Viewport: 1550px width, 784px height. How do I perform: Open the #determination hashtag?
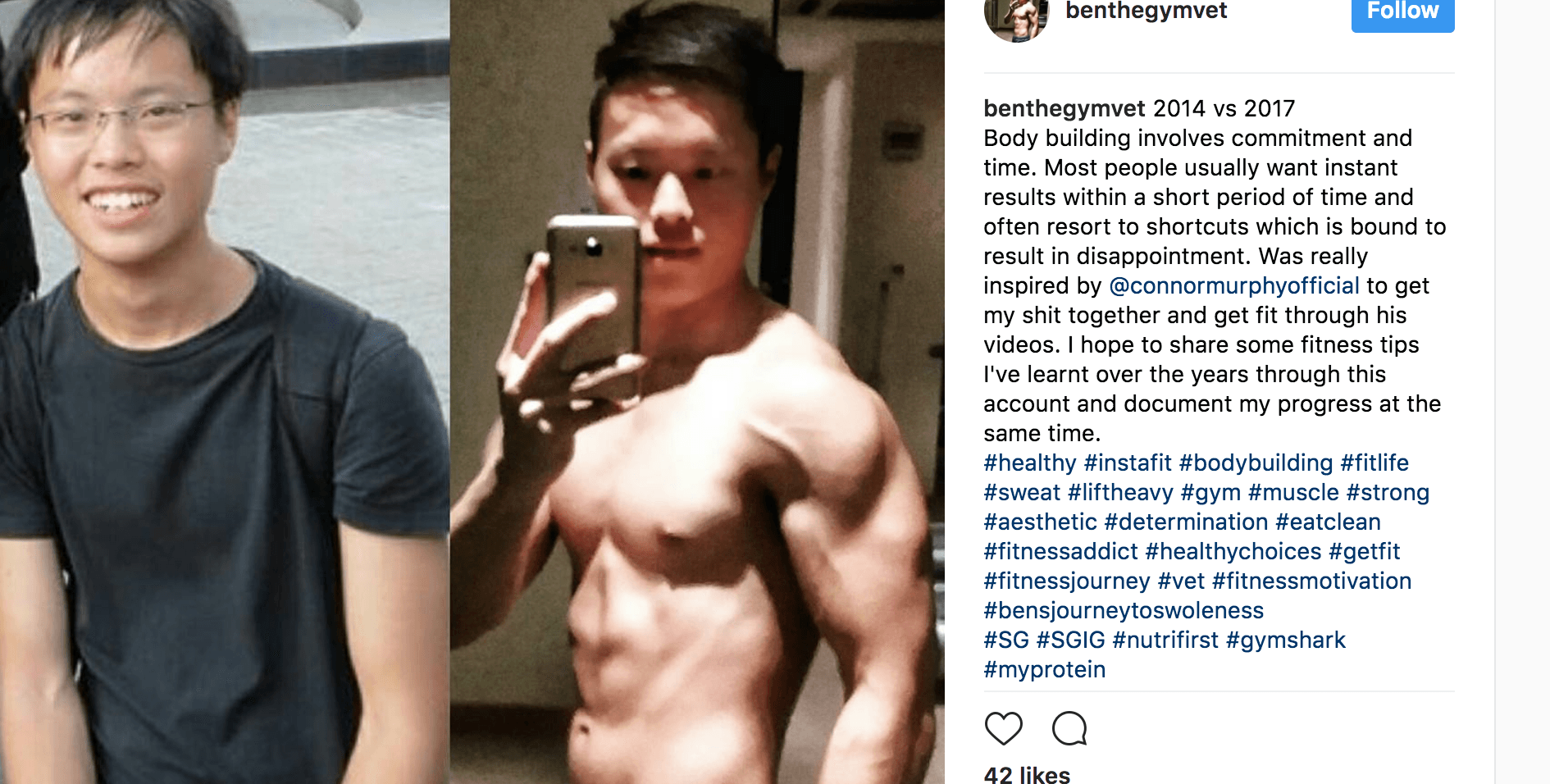click(x=1186, y=522)
